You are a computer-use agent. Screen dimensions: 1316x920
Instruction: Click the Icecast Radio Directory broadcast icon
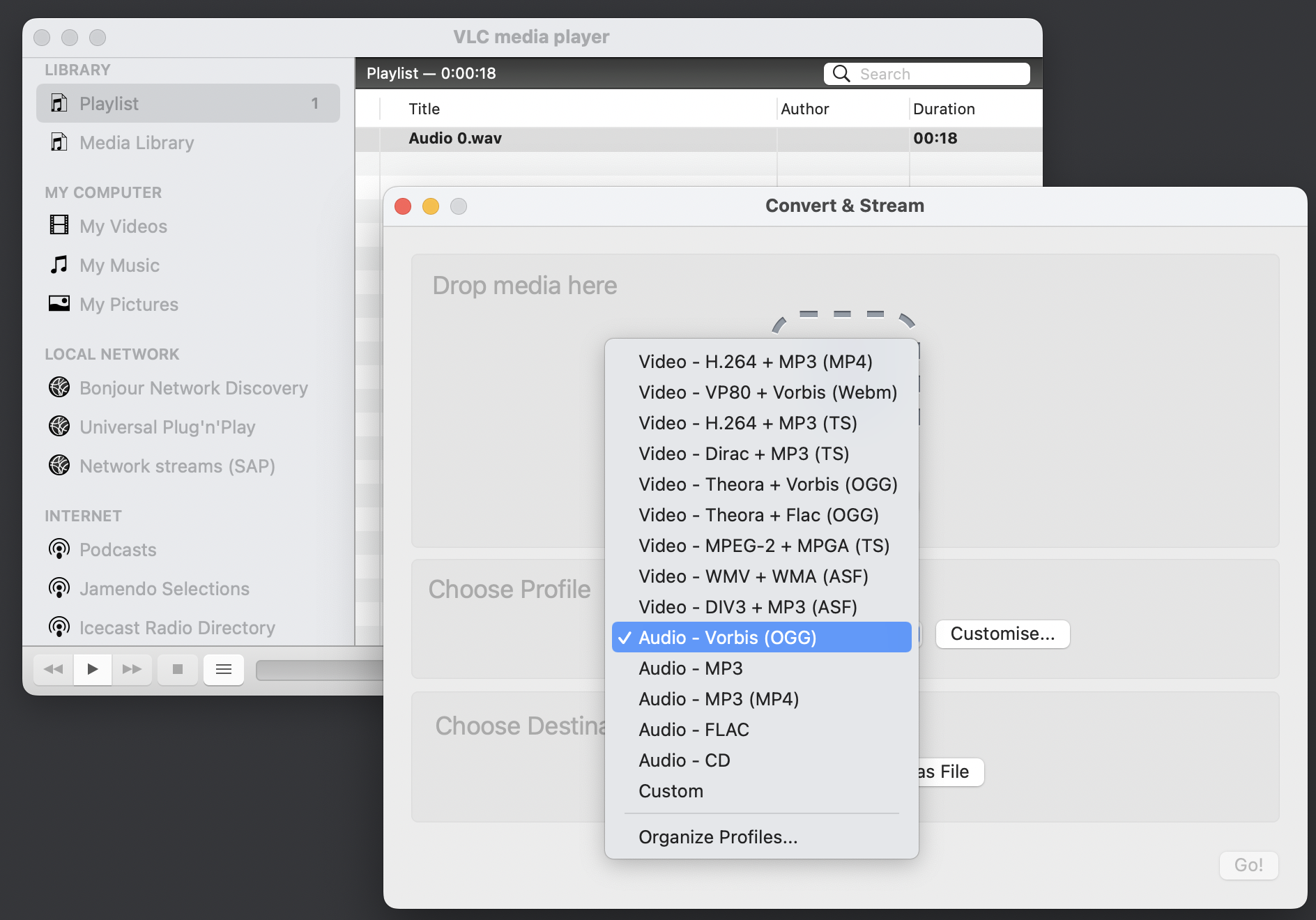point(59,627)
